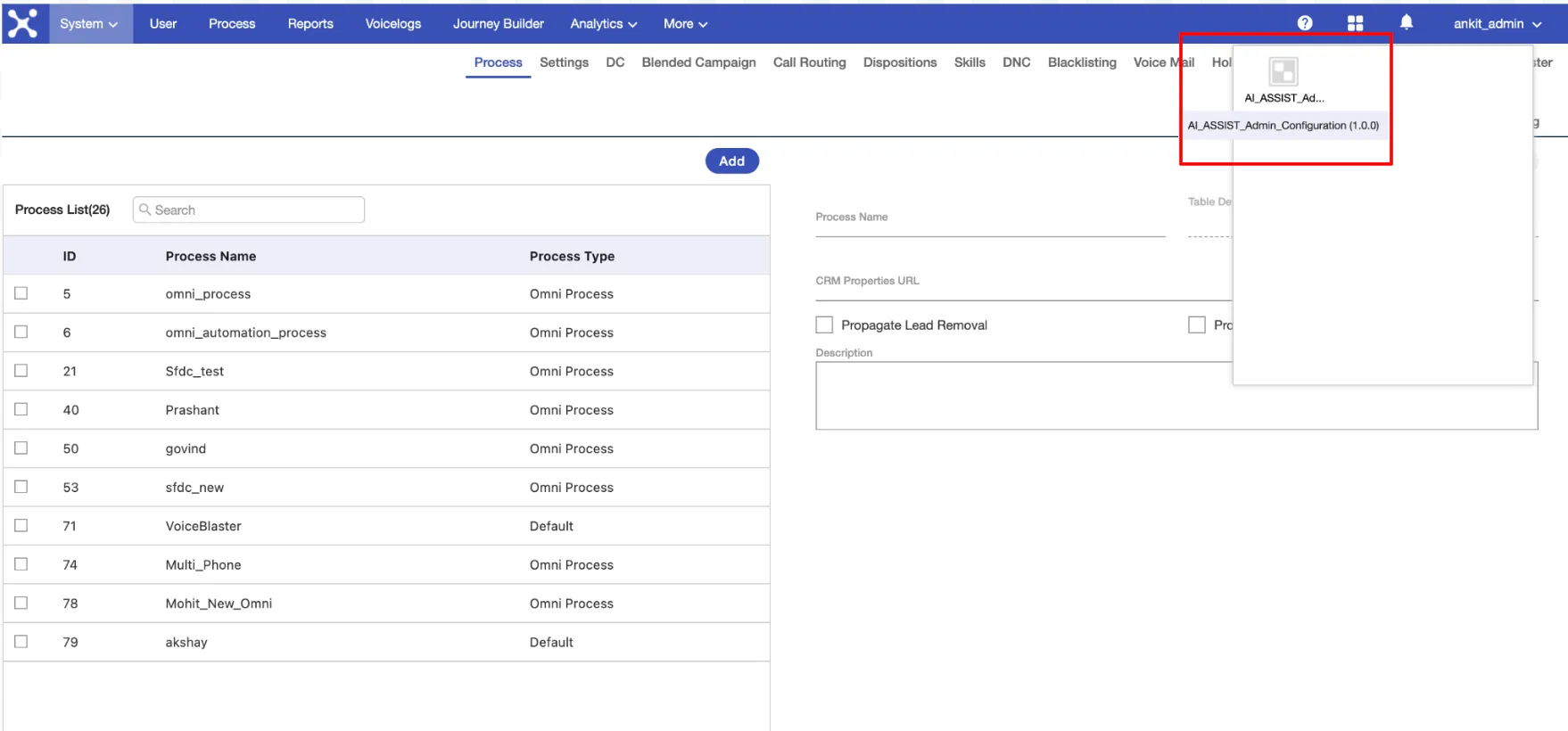Open the apps grid icon
This screenshot has height=731, width=1568.
pos(1356,23)
